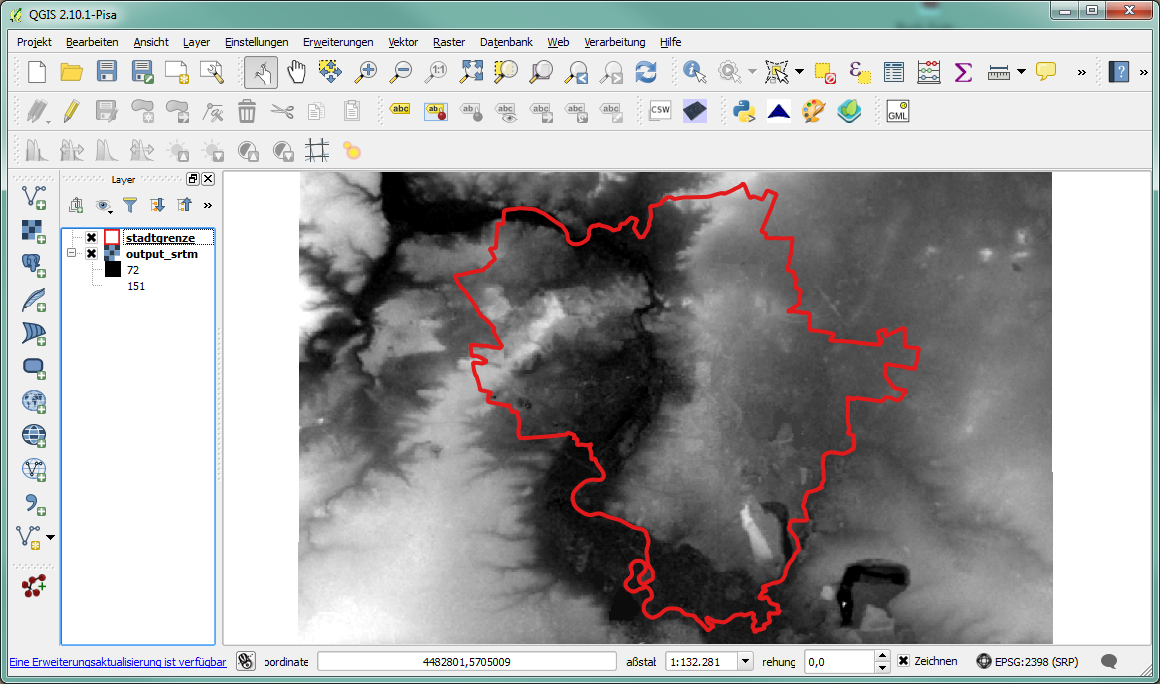1160x684 pixels.
Task: Open the Raster menu
Action: (x=449, y=42)
